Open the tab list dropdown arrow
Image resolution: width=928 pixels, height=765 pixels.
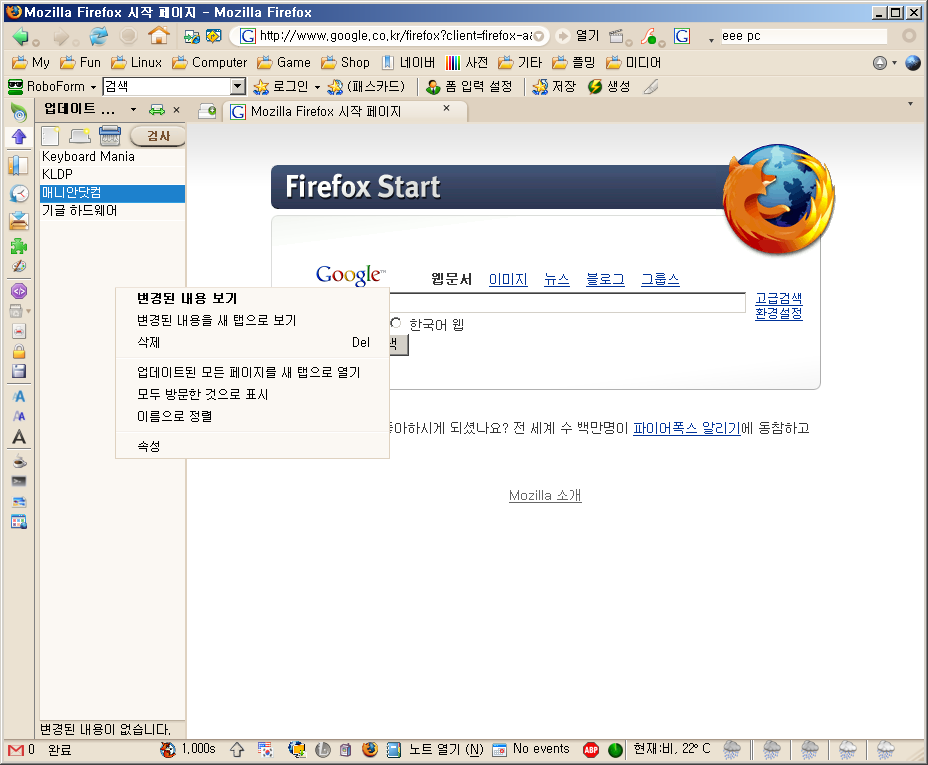(x=910, y=104)
